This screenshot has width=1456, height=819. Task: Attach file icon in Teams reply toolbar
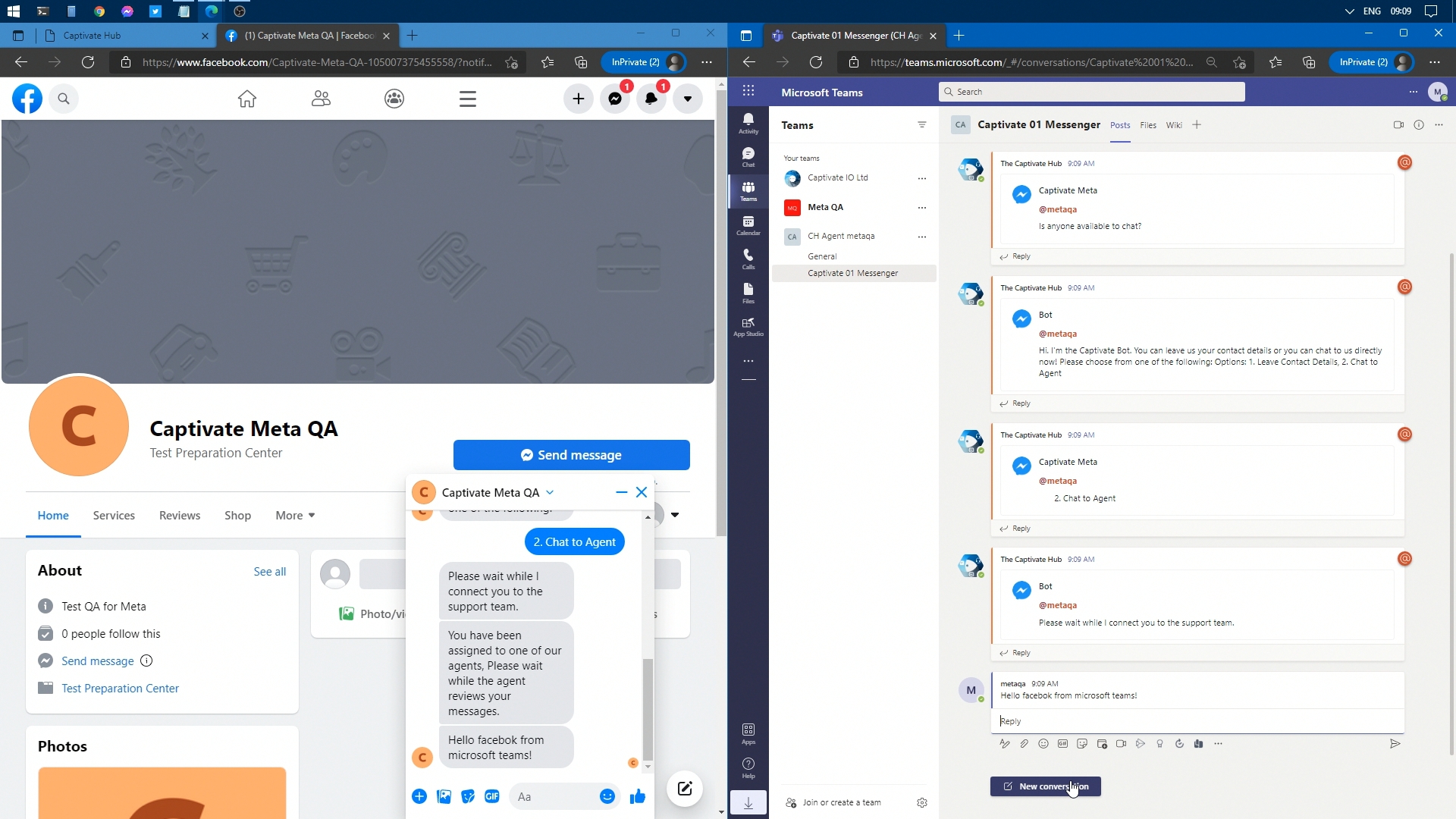click(1024, 744)
